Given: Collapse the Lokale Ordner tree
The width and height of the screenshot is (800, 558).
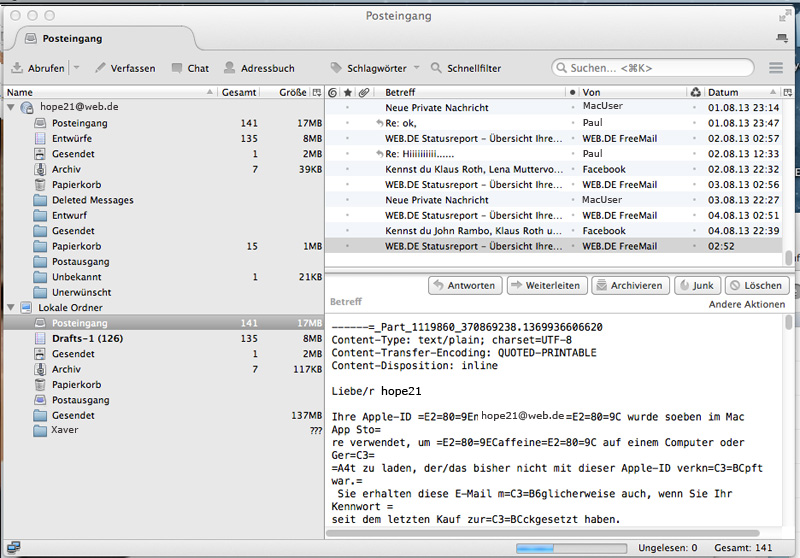Looking at the screenshot, I should click(11, 308).
